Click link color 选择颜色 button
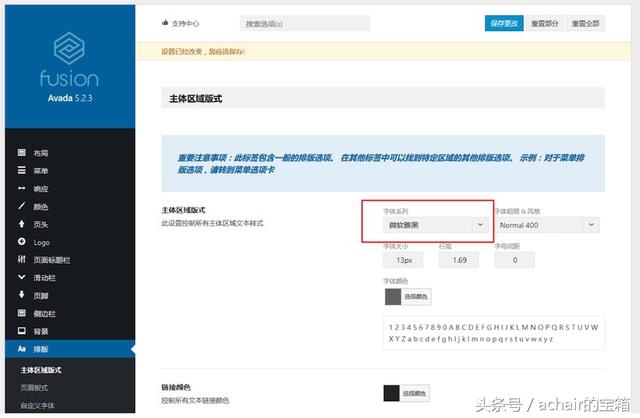The width and height of the screenshot is (640, 418). [414, 393]
